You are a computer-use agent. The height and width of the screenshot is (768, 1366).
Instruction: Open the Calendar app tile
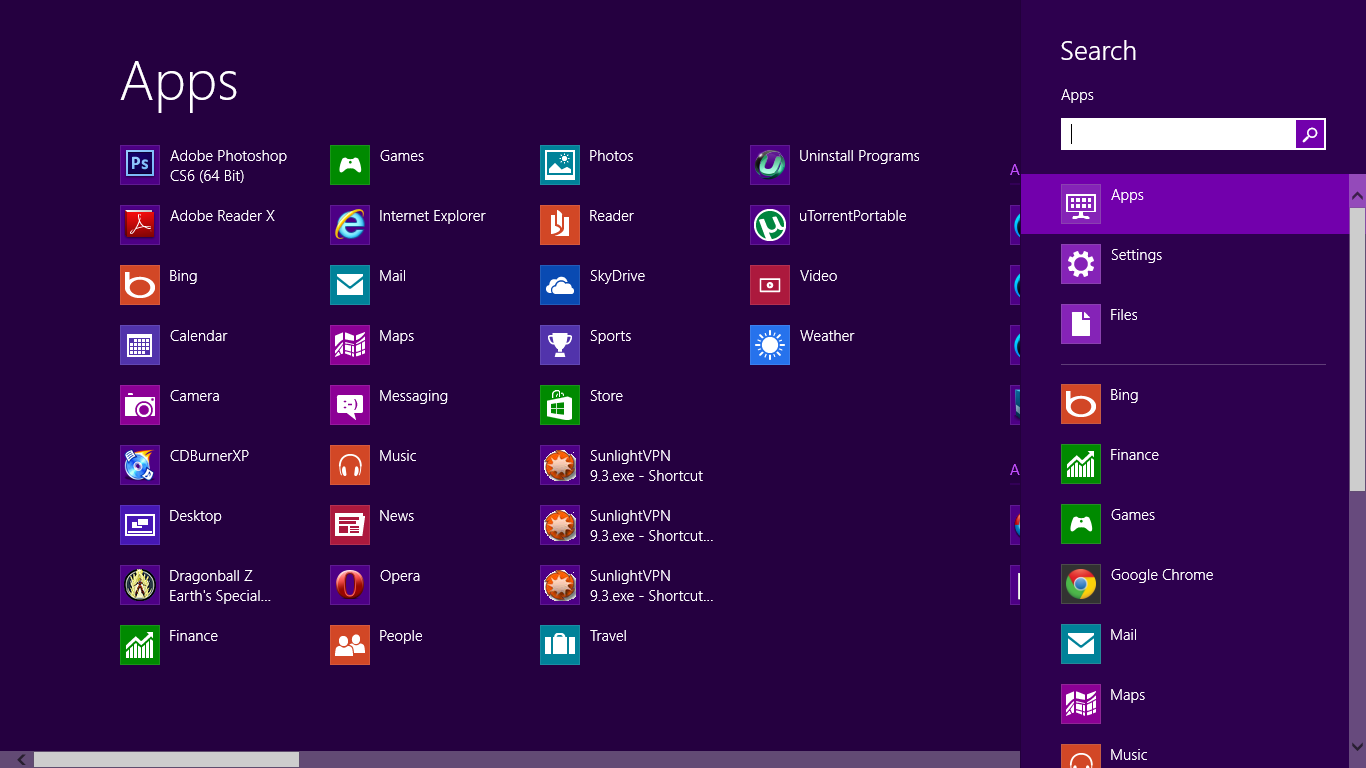click(140, 345)
